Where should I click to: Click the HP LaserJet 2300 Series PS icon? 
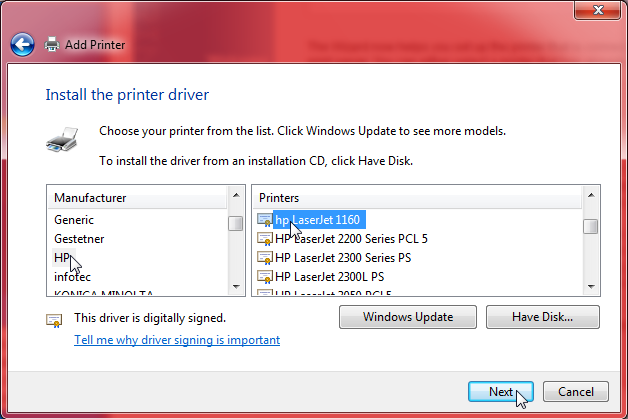265,257
